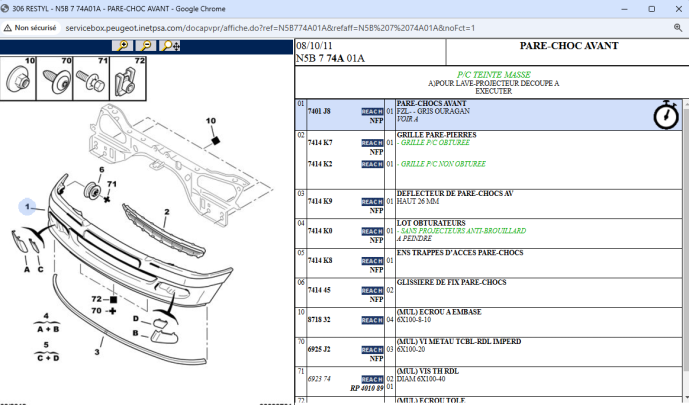The image size is (689, 405).
Task: Click 'GRILLE PARE-PIERRES' heading
Action: tap(436, 135)
